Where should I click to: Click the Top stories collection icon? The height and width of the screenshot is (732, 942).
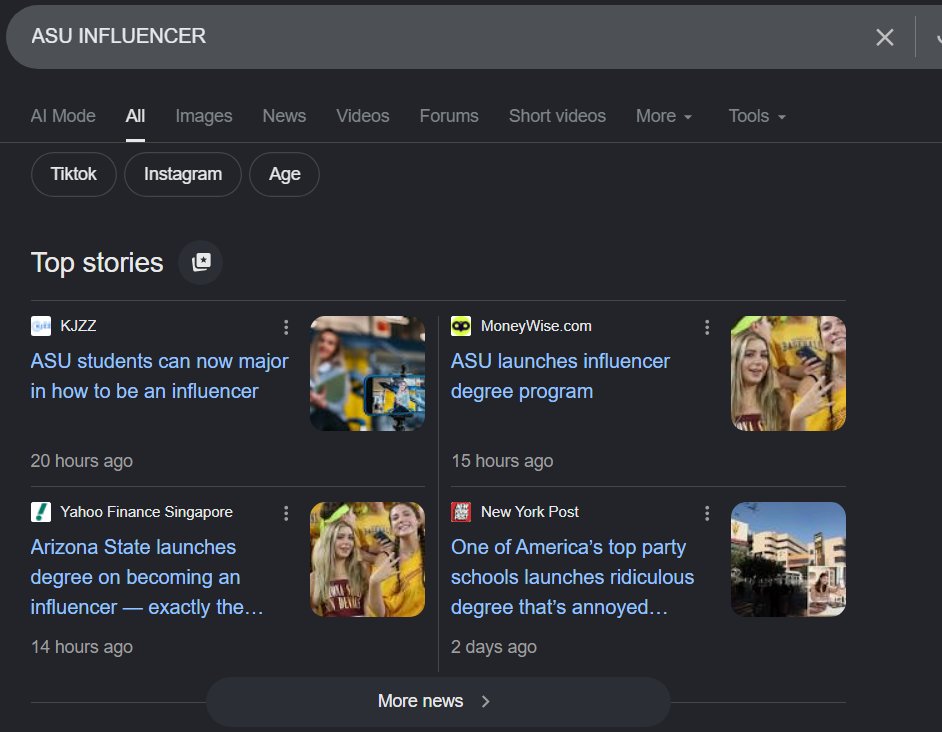coord(201,263)
